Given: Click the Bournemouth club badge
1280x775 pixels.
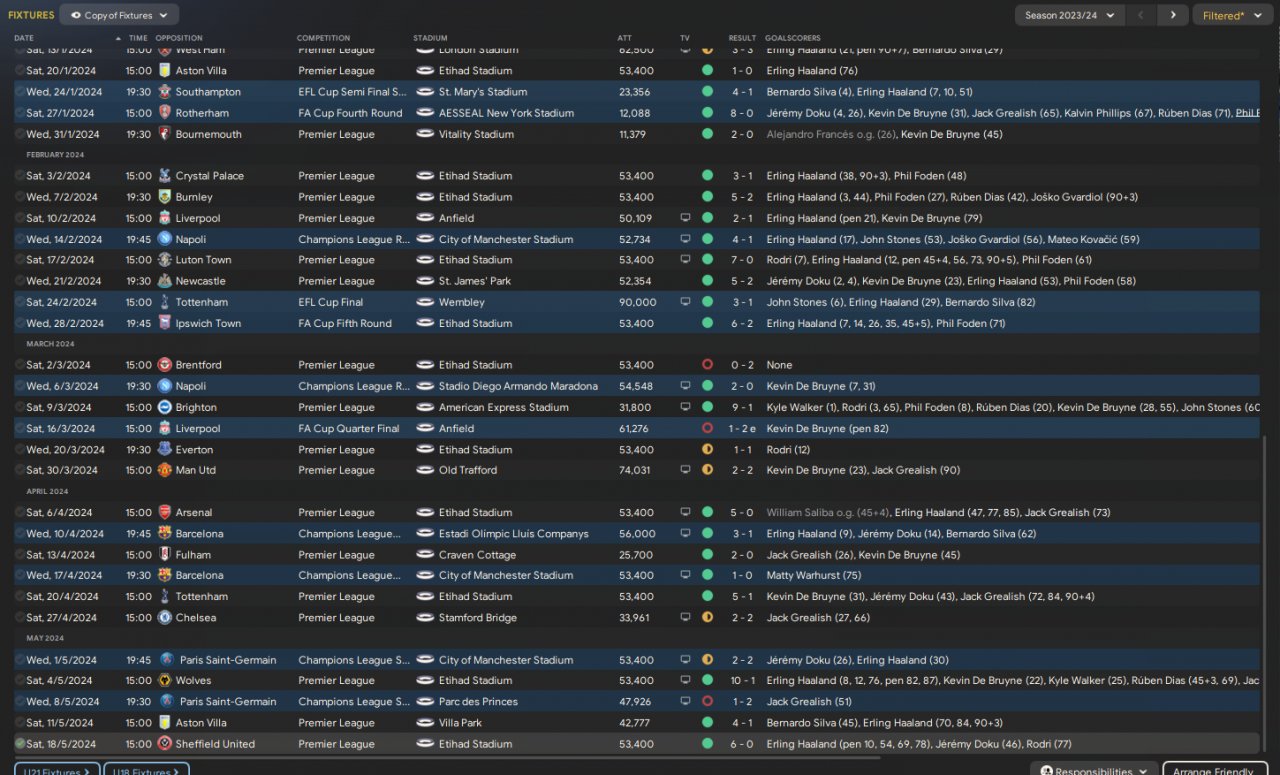Looking at the screenshot, I should pyautogui.click(x=165, y=134).
